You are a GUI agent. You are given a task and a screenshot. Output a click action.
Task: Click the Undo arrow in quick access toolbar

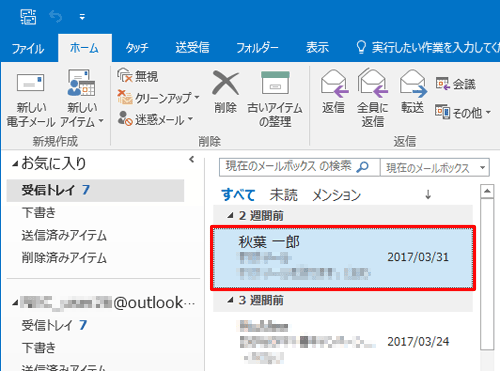pos(56,16)
